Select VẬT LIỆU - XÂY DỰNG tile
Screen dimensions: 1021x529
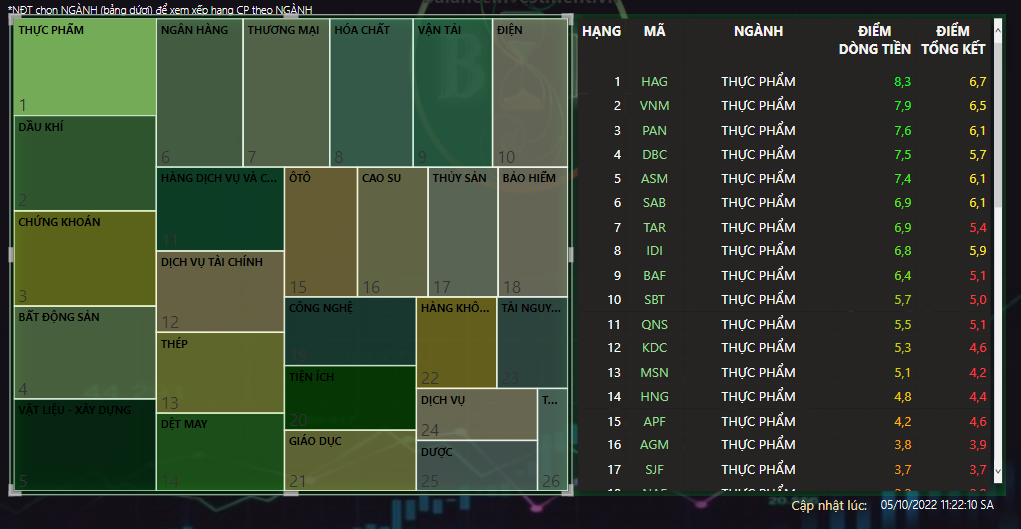coord(85,444)
